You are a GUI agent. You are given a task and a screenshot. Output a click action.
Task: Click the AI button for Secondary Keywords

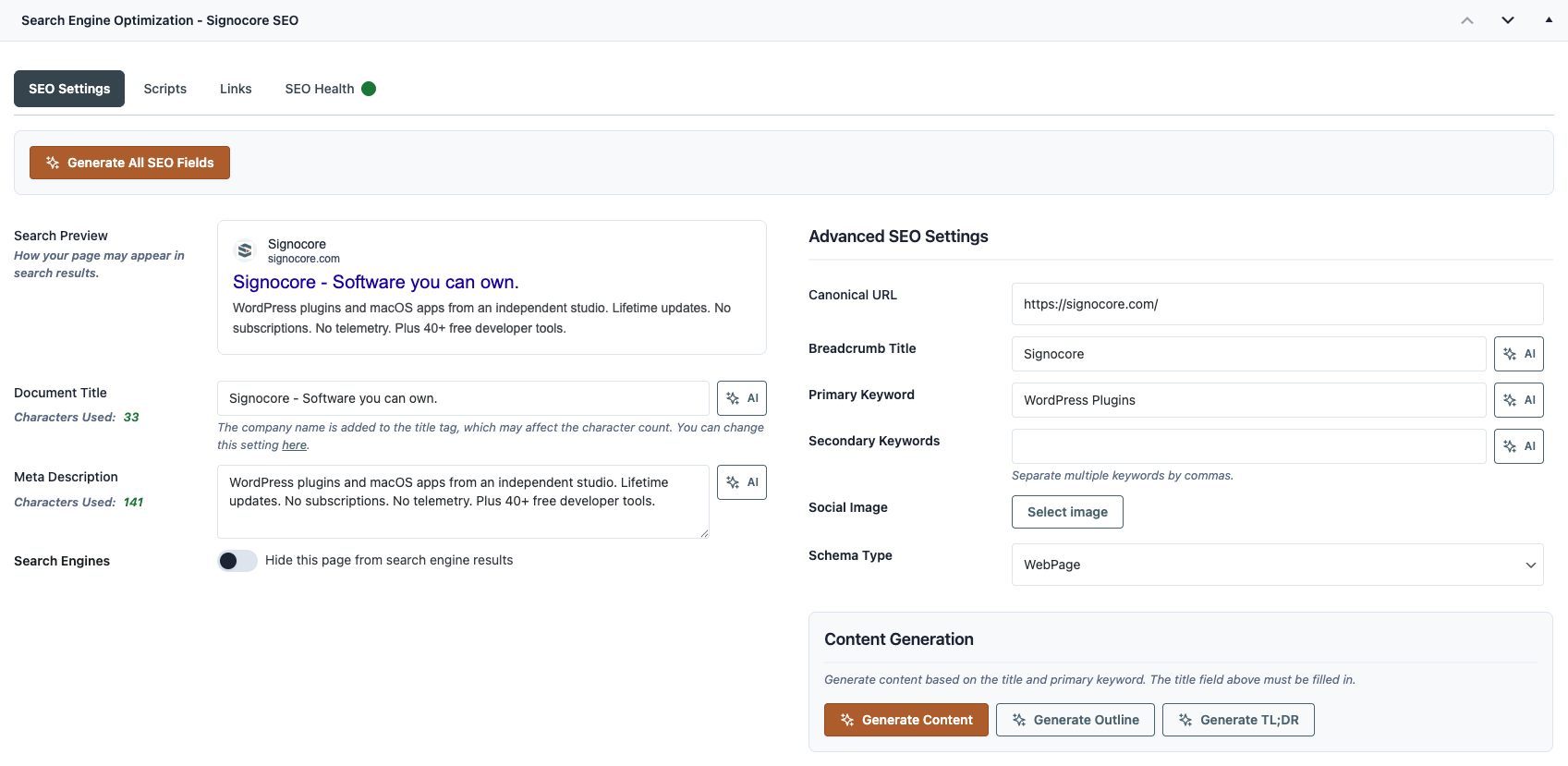point(1519,446)
